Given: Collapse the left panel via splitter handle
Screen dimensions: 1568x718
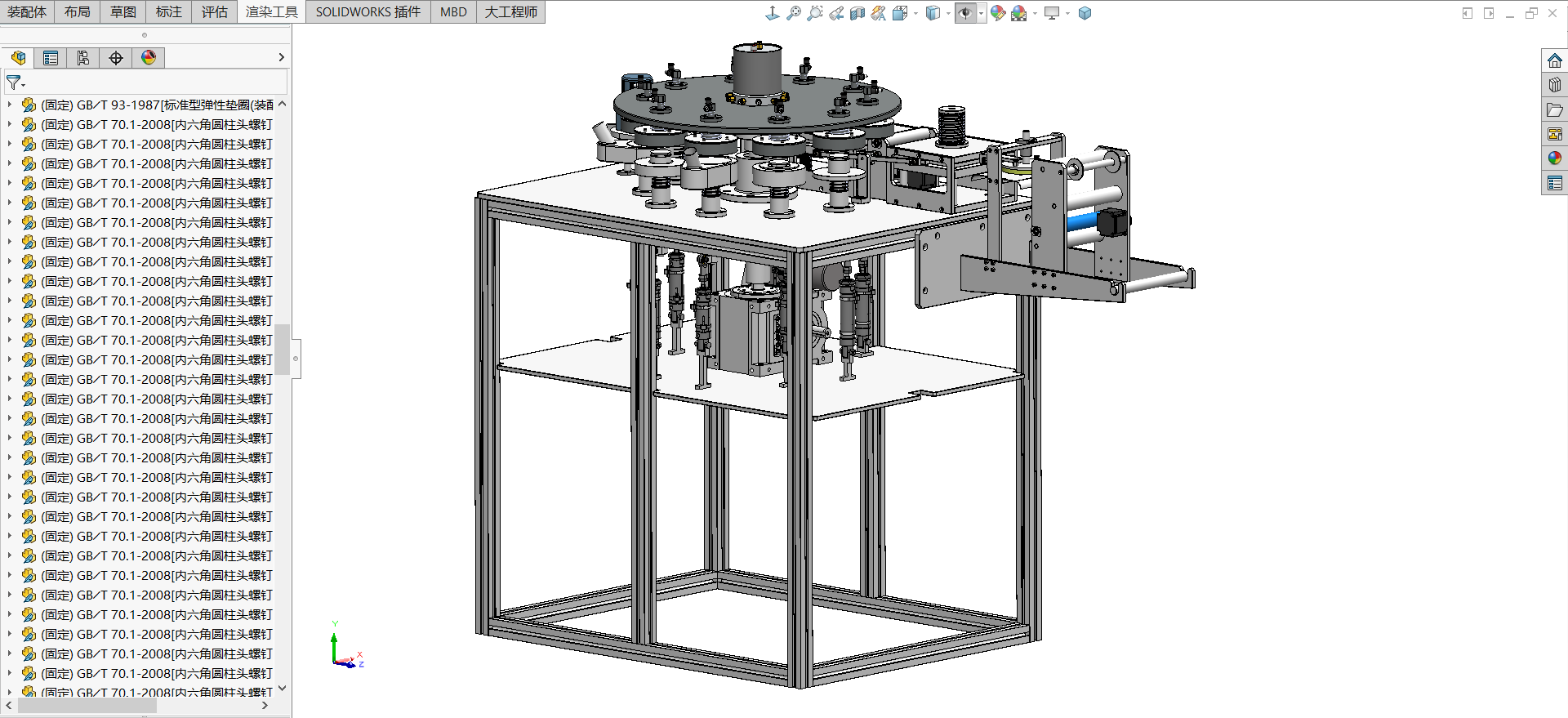Looking at the screenshot, I should 296,359.
